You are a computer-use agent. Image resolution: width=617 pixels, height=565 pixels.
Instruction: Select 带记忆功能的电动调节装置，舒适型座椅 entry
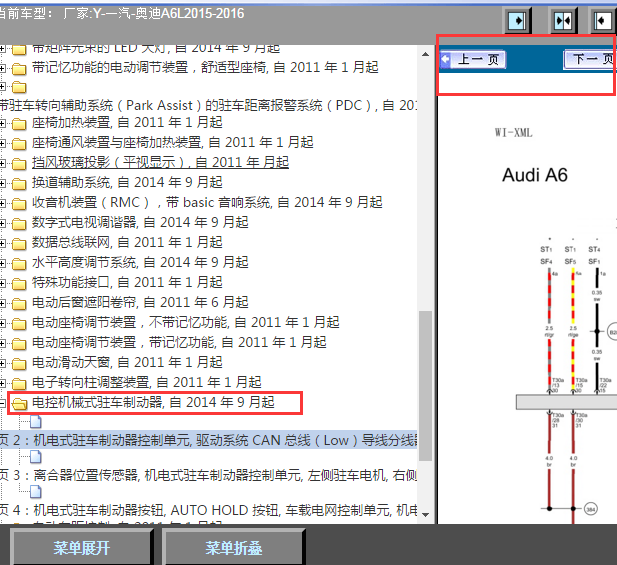tap(205, 67)
